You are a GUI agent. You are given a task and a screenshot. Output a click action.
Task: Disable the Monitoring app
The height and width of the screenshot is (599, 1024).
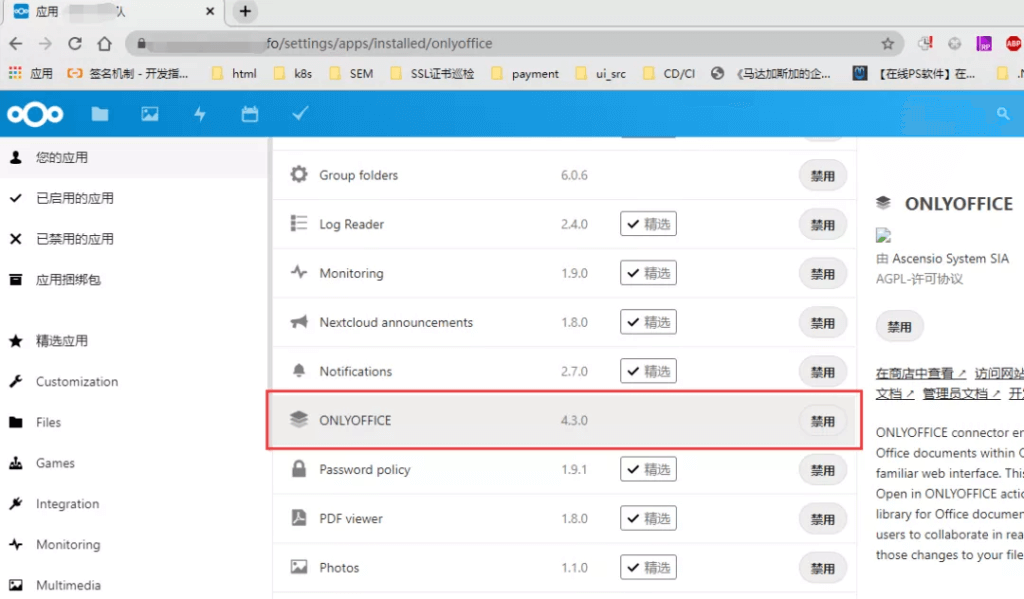[x=823, y=274]
